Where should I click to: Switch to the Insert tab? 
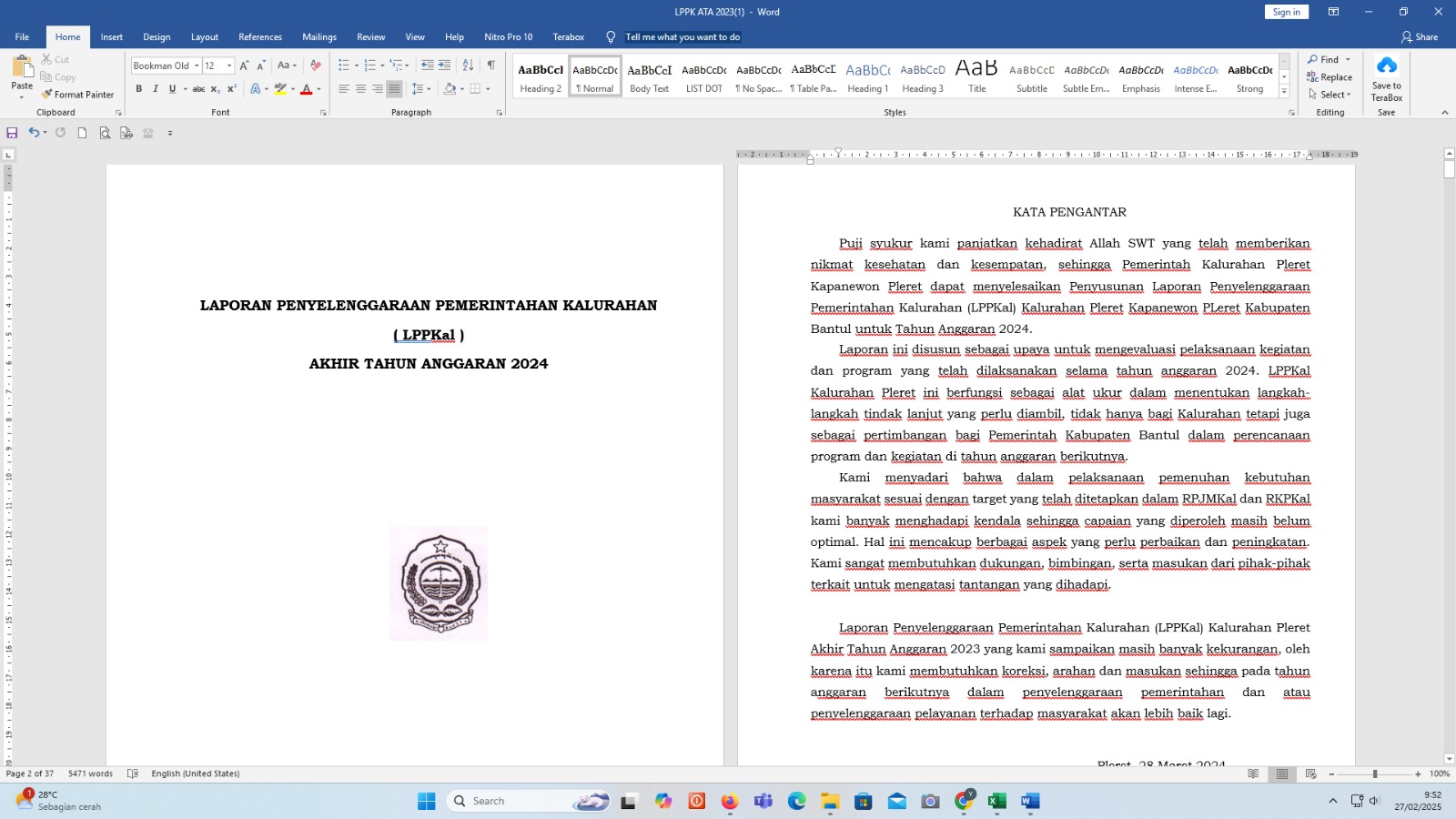[x=112, y=37]
